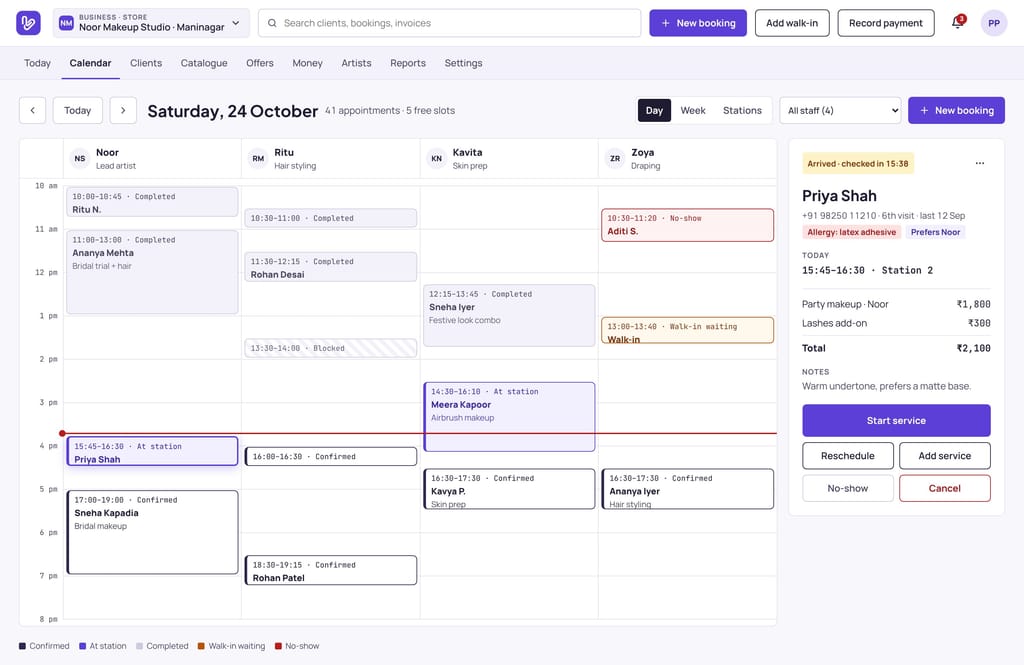Open Ananya Iyer hair styling appointment
This screenshot has height=665, width=1024.
pyautogui.click(x=687, y=489)
